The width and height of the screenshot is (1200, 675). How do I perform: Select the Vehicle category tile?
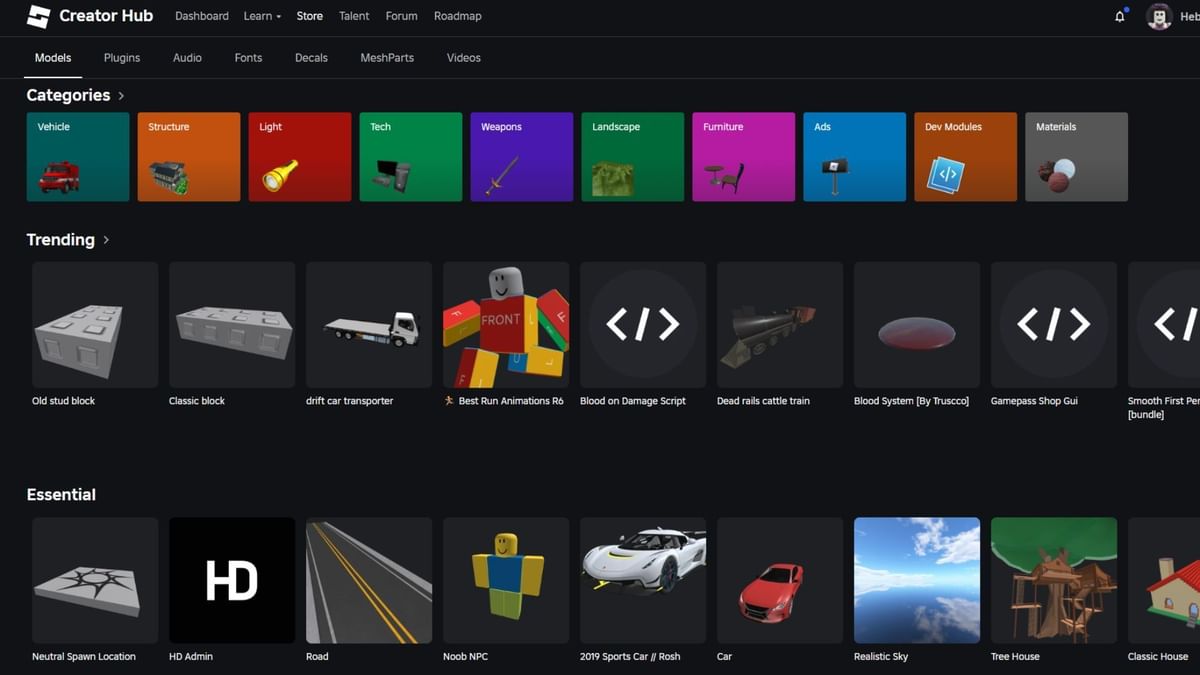click(x=78, y=156)
